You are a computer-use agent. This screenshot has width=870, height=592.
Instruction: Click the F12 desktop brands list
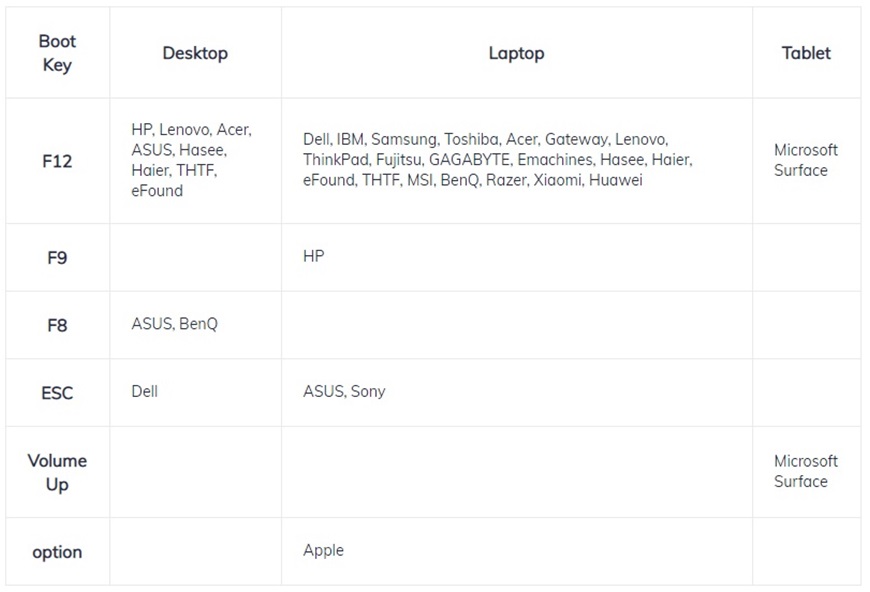(191, 160)
